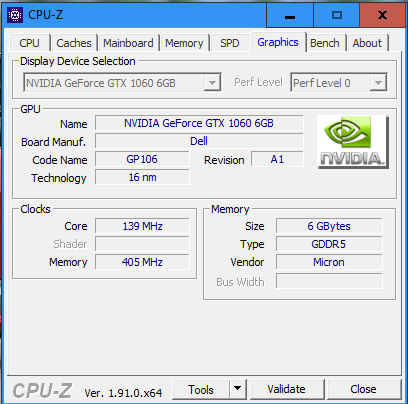Click the Memory clock value 405 MHz
Screen dimensions: 408x404
pos(142,262)
